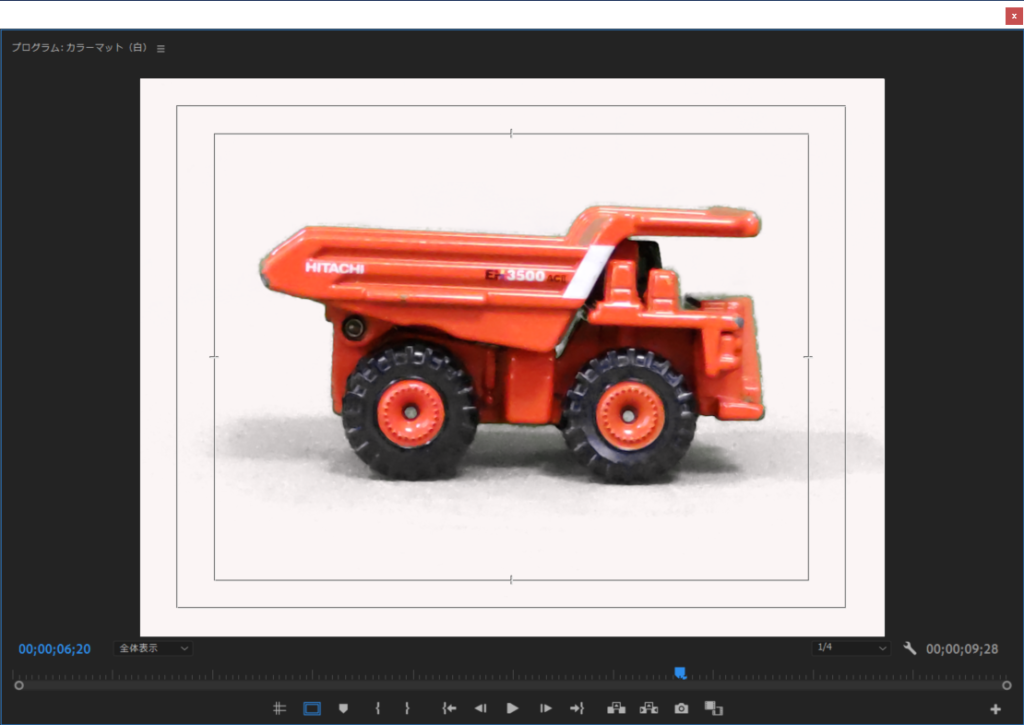Click the Lift button
This screenshot has width=1024, height=725.
[x=616, y=708]
